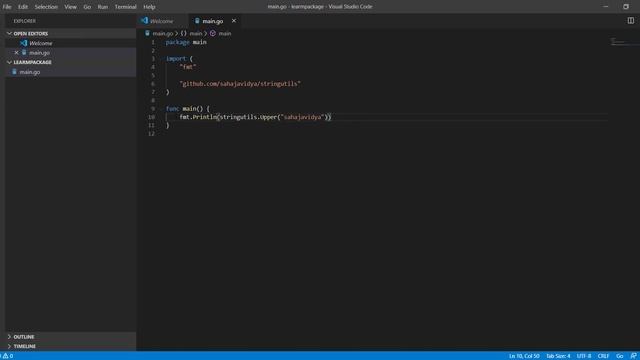Screen dimensions: 640x360
Task: Change CRLF end of line sequence
Action: pos(603,356)
